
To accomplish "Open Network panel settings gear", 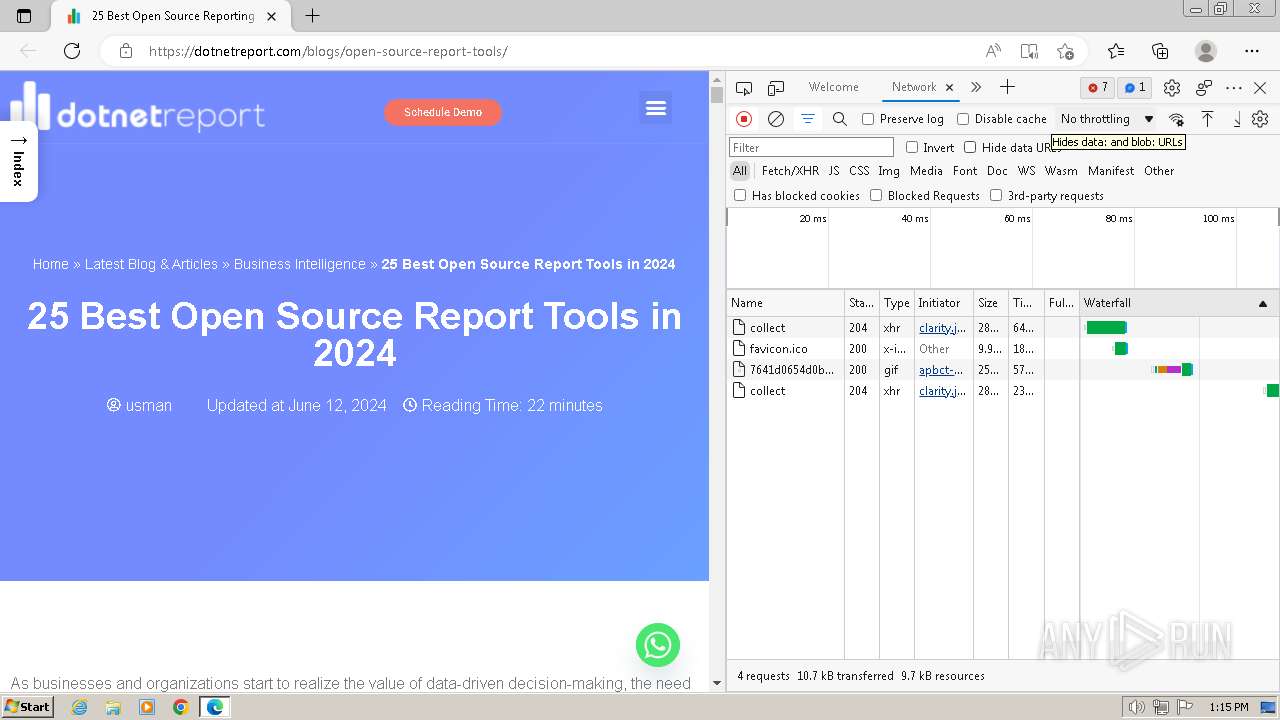I will 1260,119.
